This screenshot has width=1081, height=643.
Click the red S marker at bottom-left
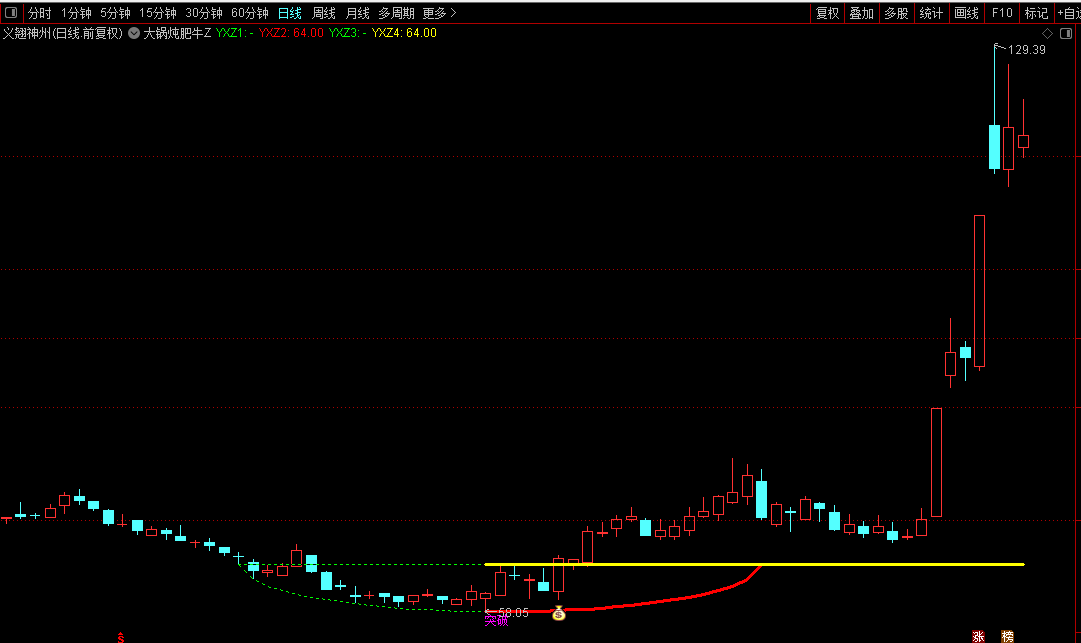[x=121, y=637]
